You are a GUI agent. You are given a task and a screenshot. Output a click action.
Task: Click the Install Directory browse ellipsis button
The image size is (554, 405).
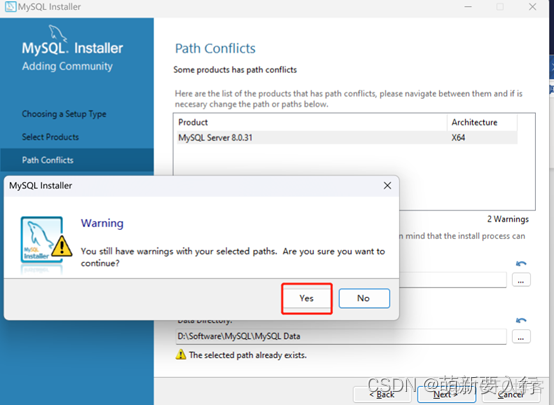point(521,280)
